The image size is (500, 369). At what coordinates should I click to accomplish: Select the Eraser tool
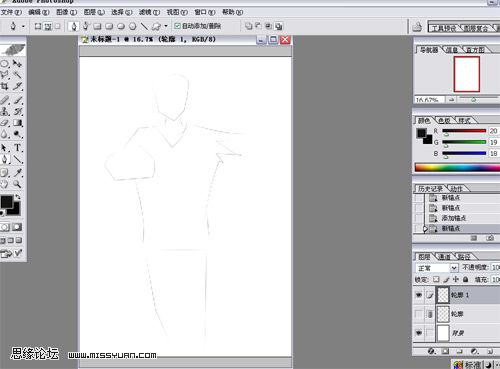tap(5, 123)
